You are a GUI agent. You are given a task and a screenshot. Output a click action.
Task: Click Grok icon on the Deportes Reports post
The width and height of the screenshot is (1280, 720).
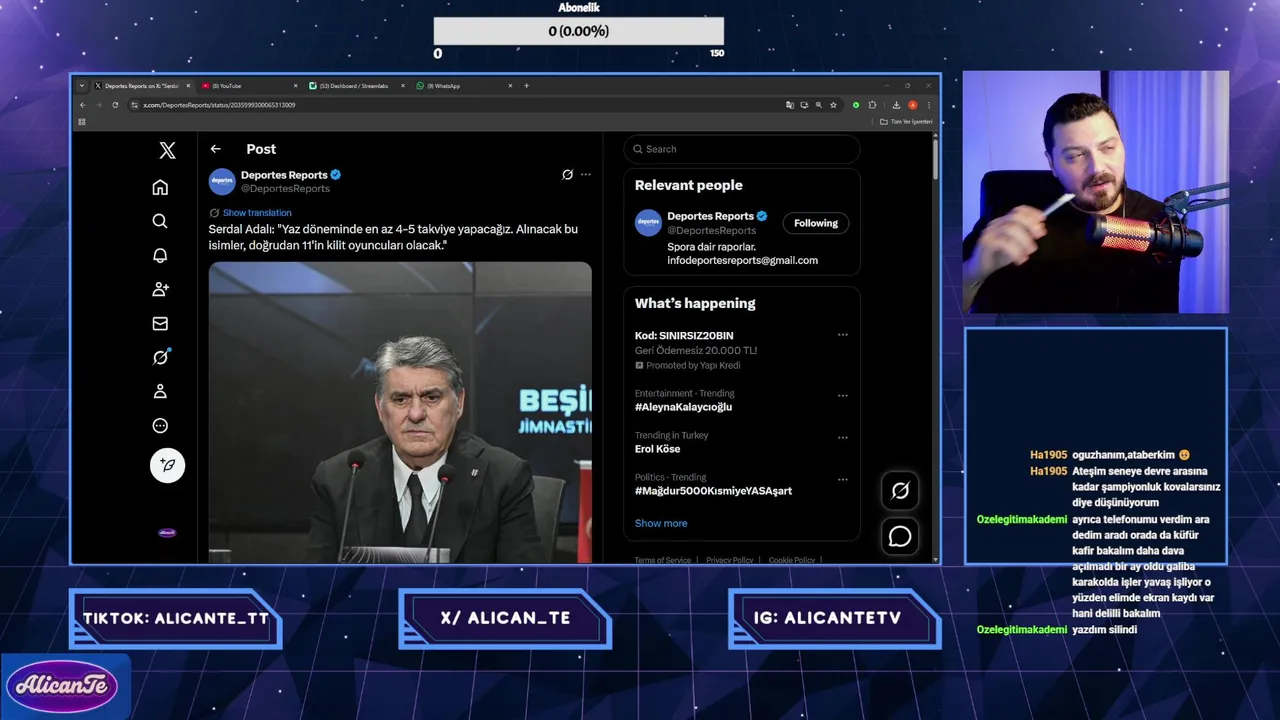(x=567, y=174)
